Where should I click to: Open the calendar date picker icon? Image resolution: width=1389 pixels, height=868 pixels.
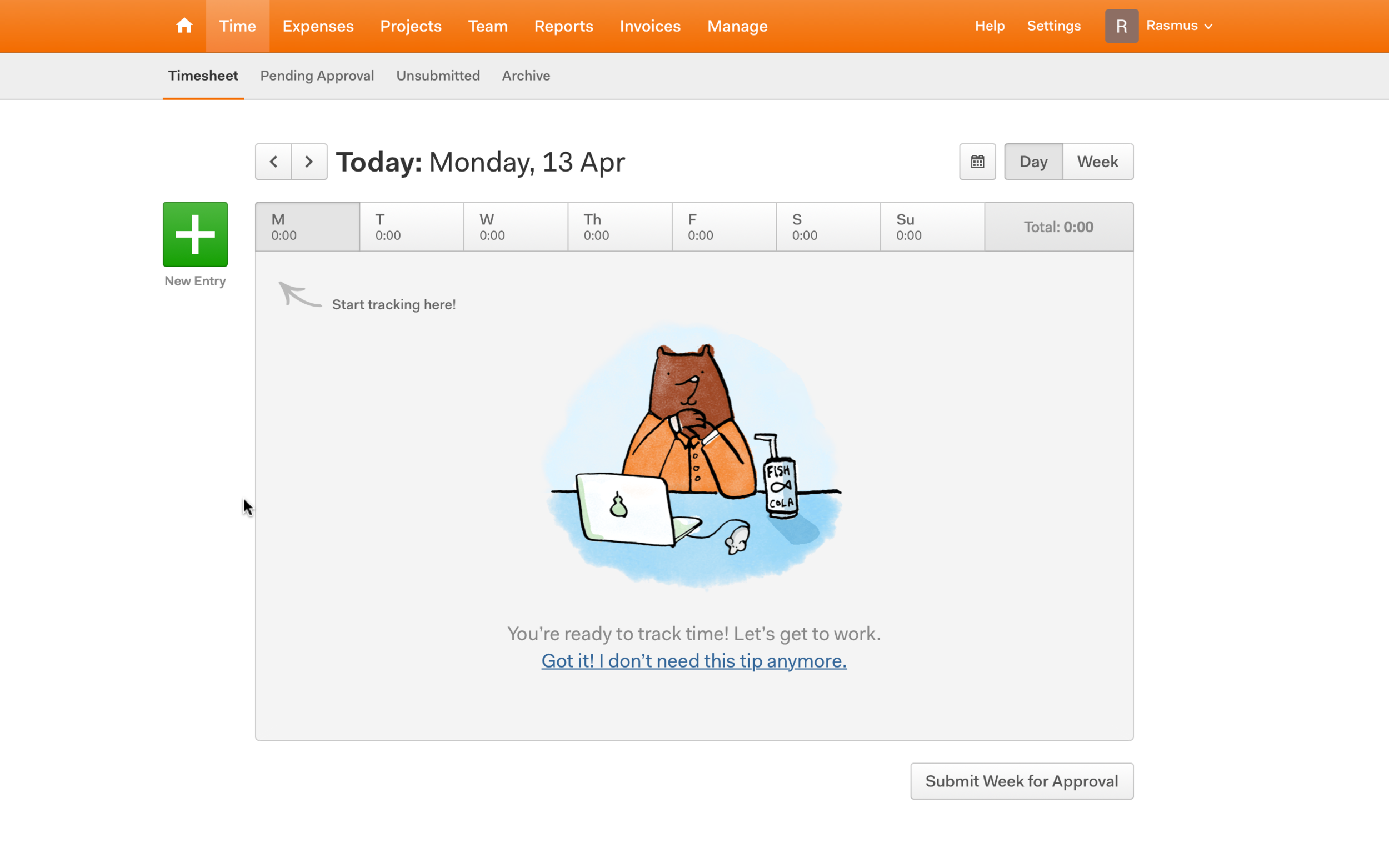pyautogui.click(x=977, y=161)
